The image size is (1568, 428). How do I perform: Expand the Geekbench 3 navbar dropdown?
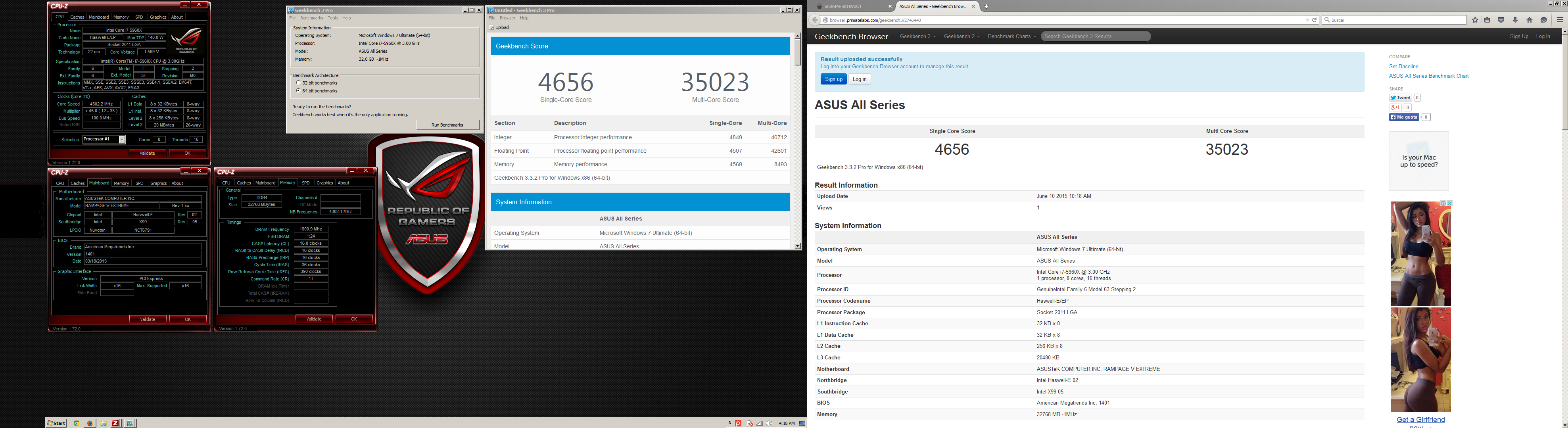coord(918,36)
